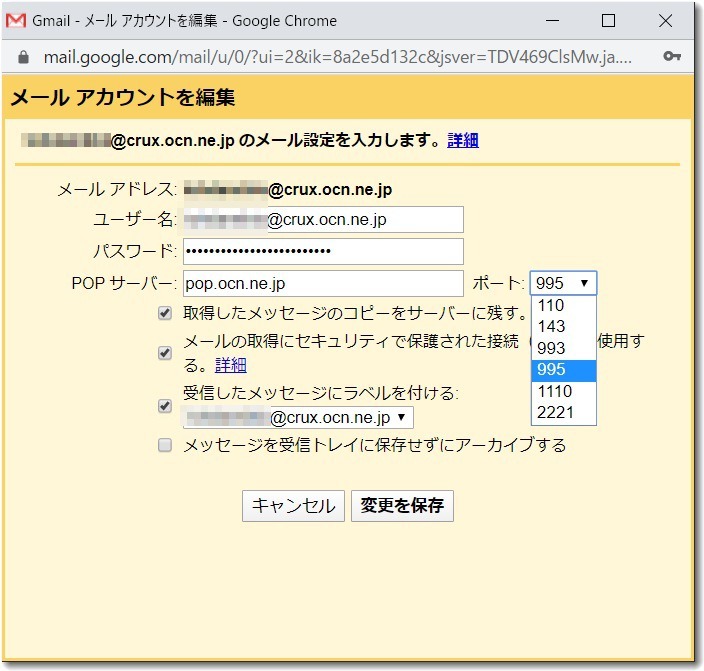The image size is (704, 671).
Task: Enable archive without saving to inbox checkbox
Action: point(165,445)
